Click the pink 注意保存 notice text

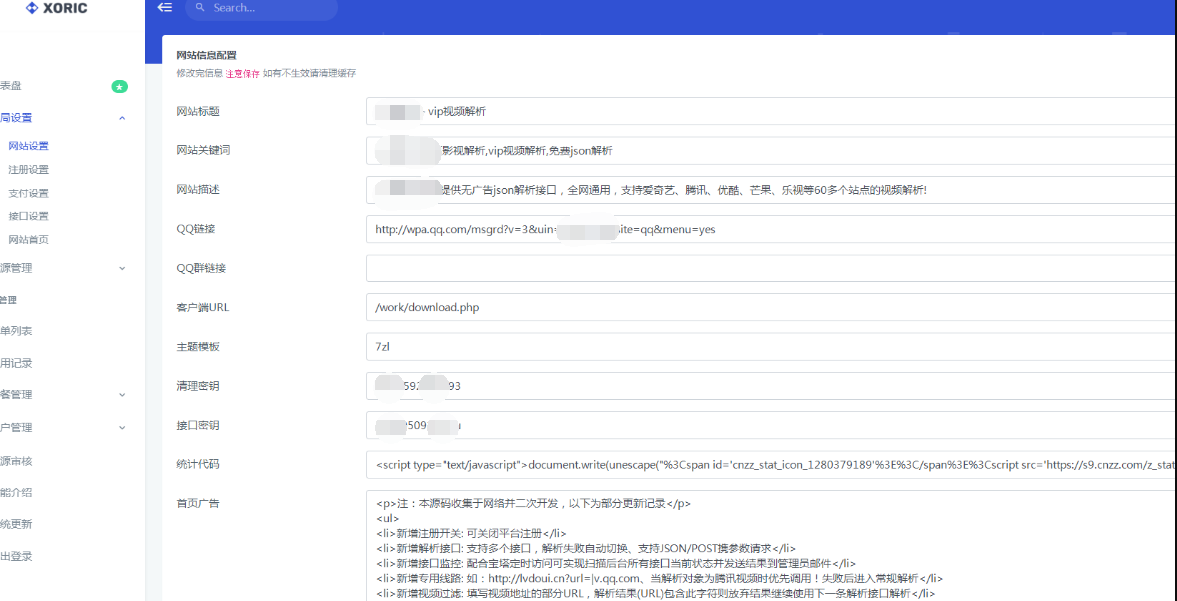point(242,74)
